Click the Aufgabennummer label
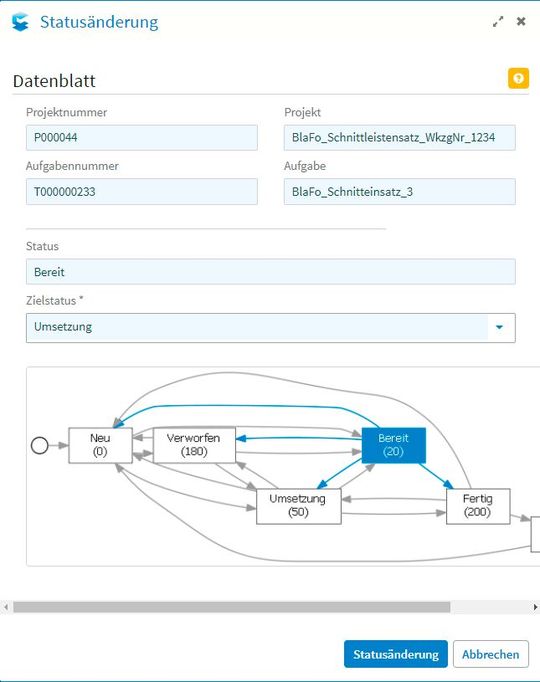The height and width of the screenshot is (682, 540). tap(72, 166)
